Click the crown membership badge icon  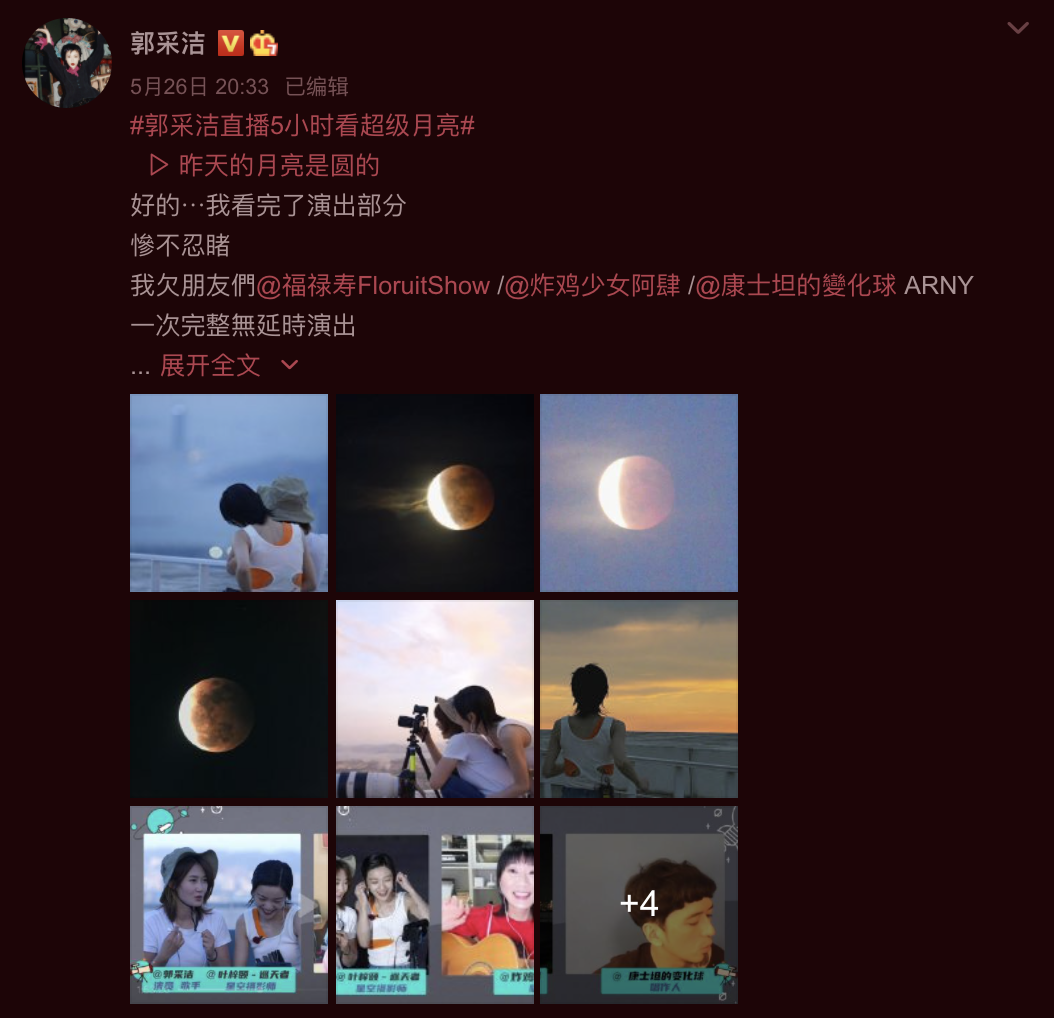(264, 44)
